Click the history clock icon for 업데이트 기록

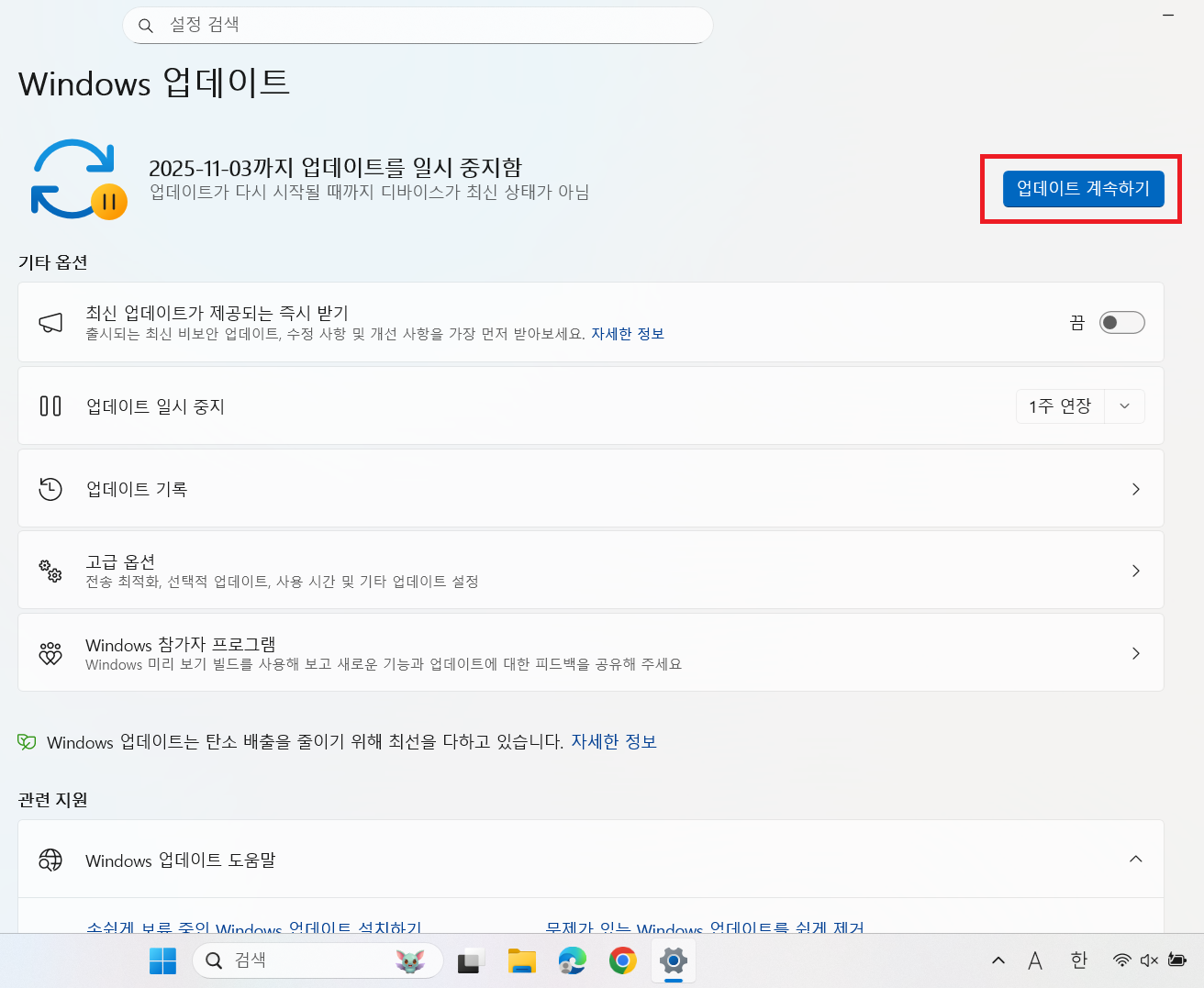pos(50,489)
